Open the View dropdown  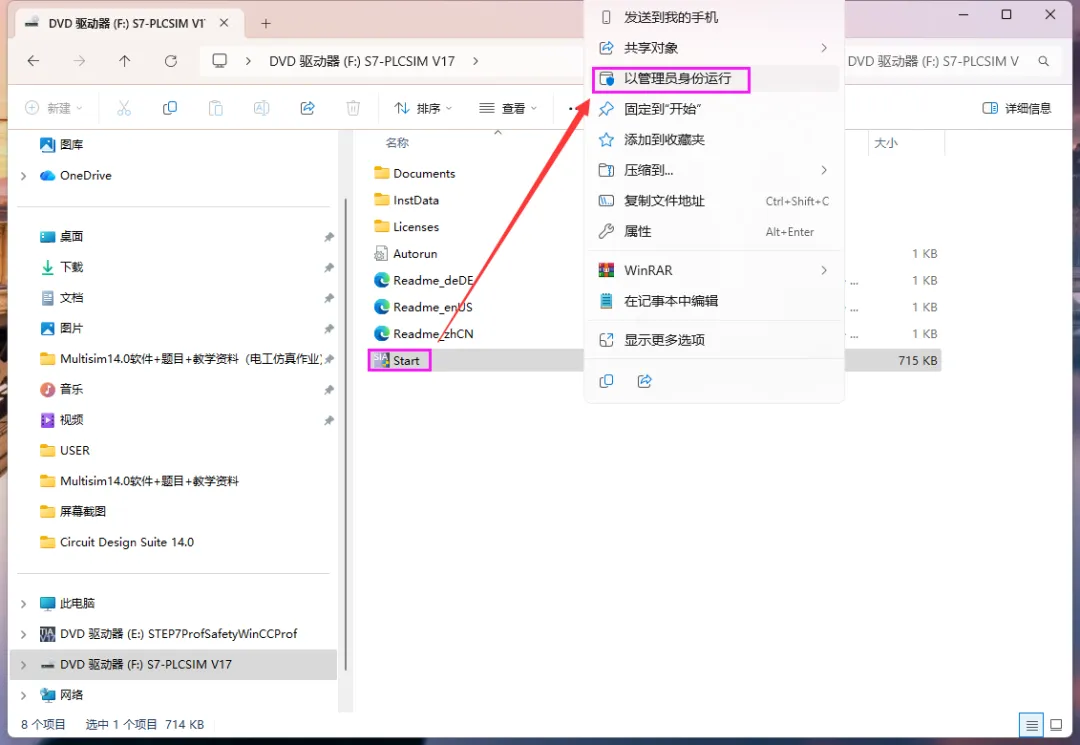(x=508, y=108)
